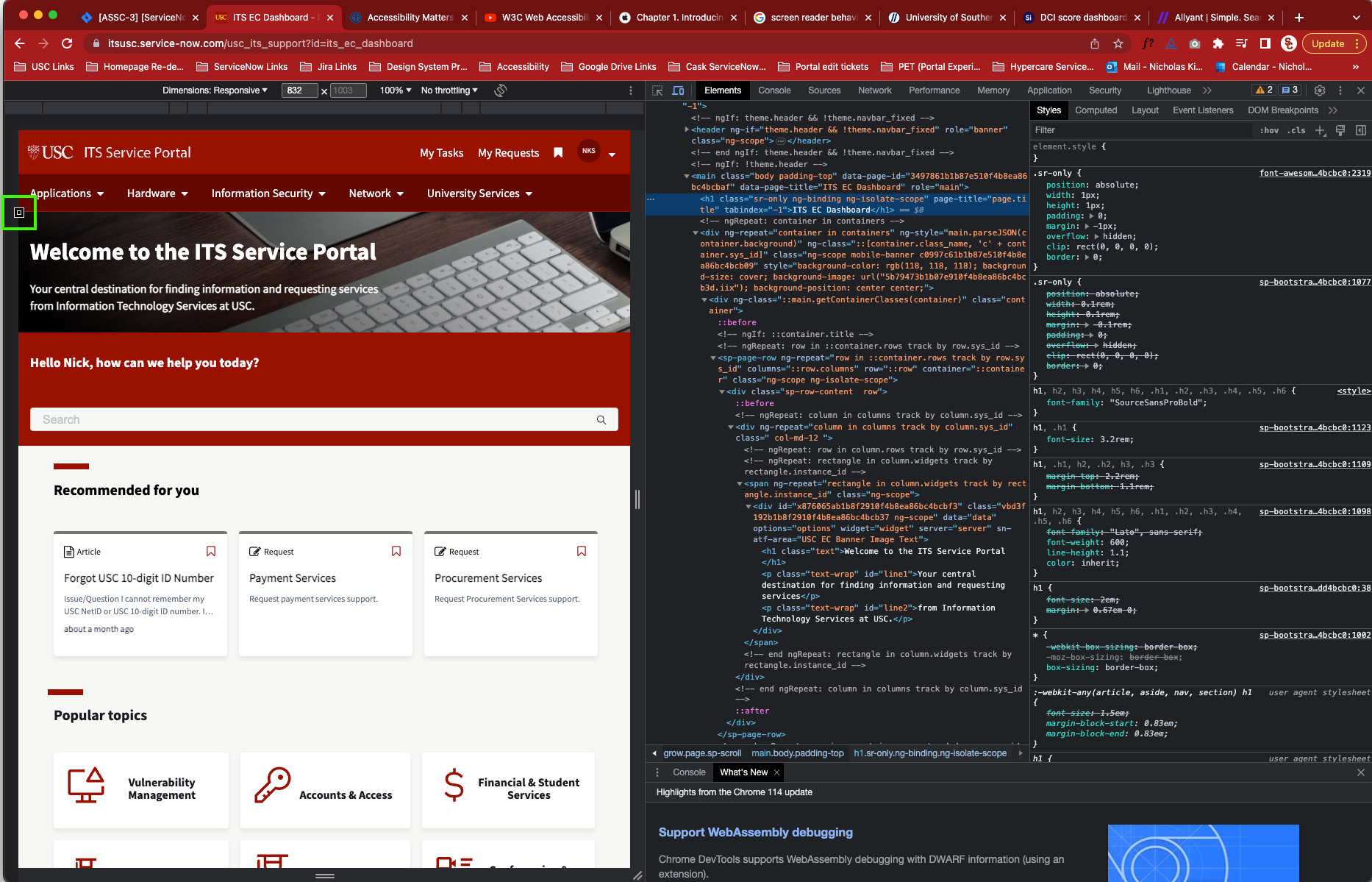Open the No throttling dropdown
The width and height of the screenshot is (1372, 882).
pos(449,90)
